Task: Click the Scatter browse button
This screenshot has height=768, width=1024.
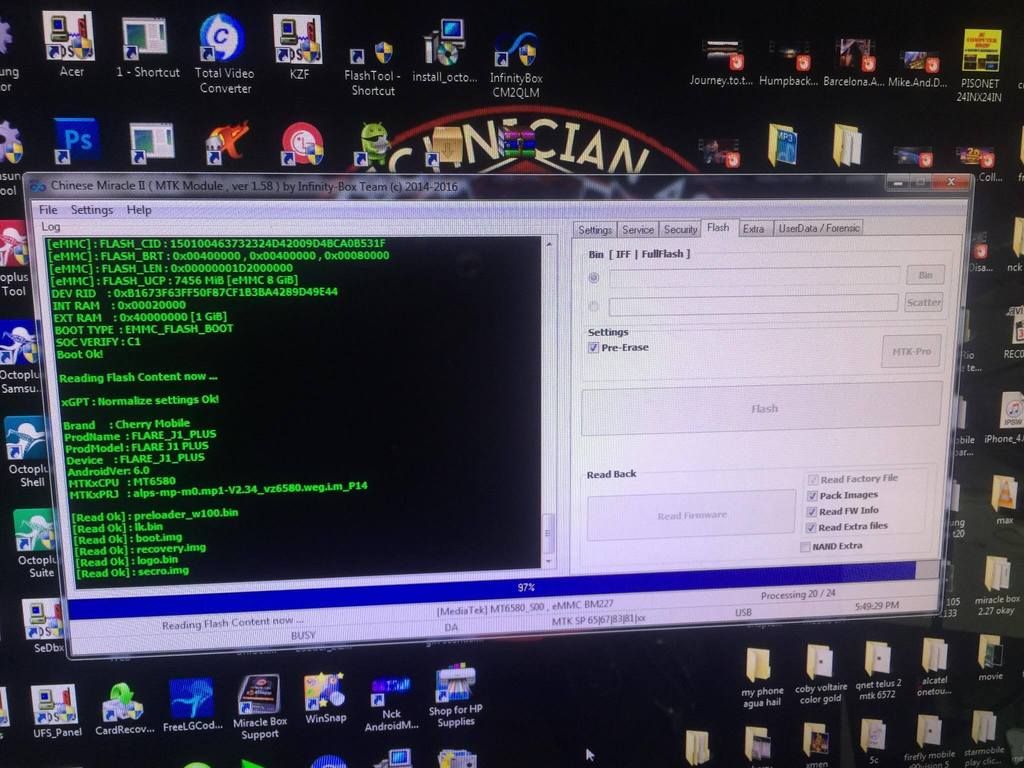Action: pyautogui.click(x=923, y=302)
